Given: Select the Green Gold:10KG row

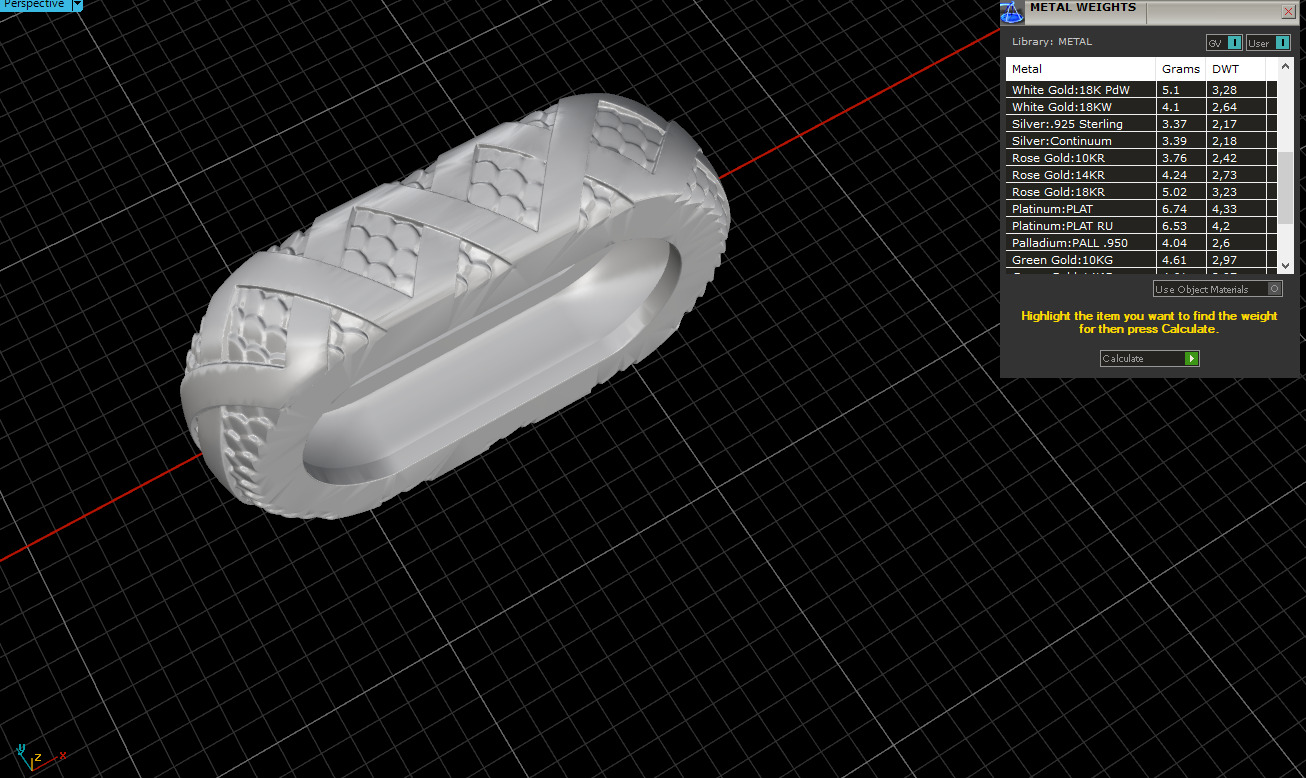Looking at the screenshot, I should tap(1142, 260).
